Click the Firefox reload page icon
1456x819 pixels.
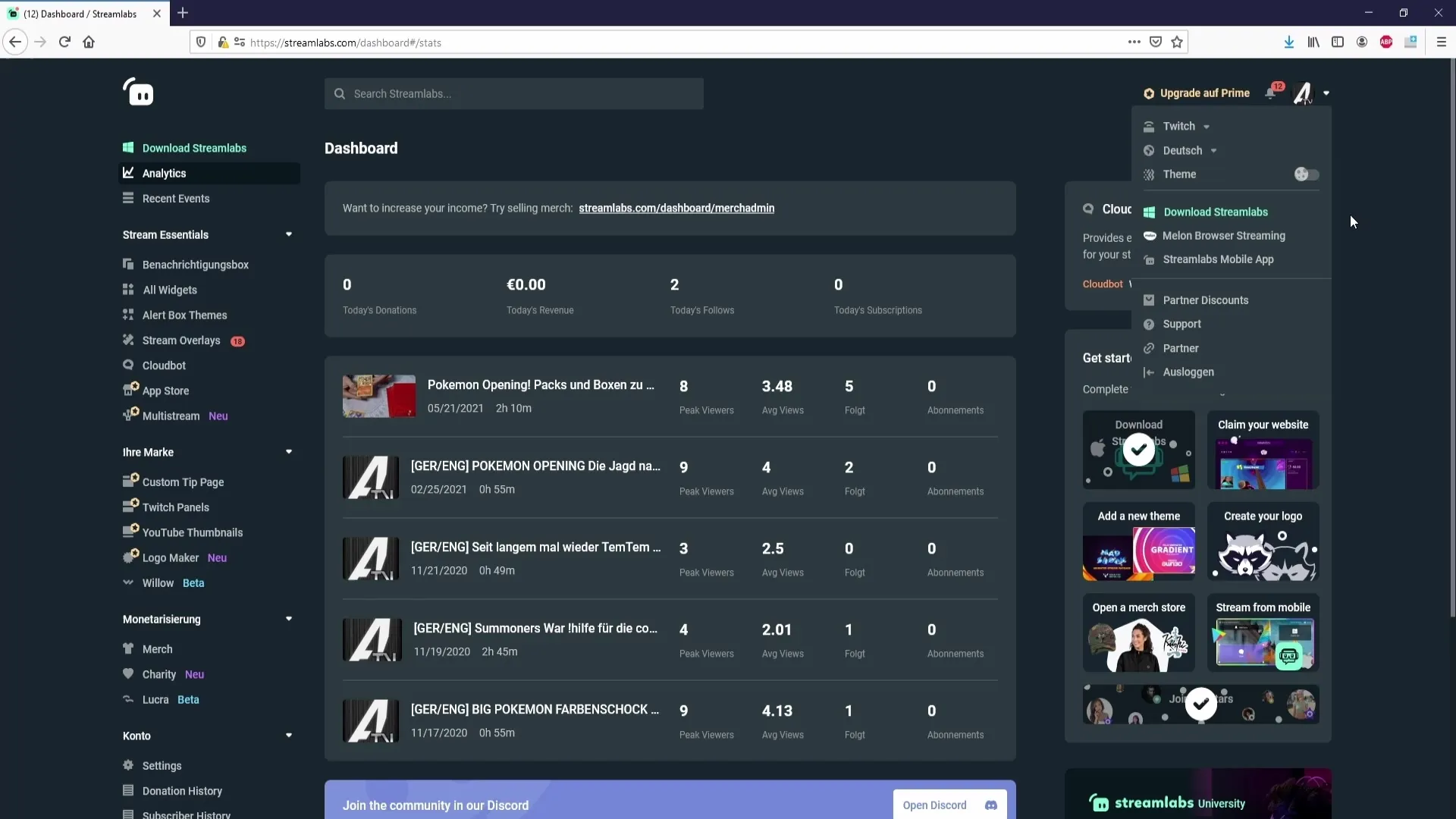click(64, 42)
